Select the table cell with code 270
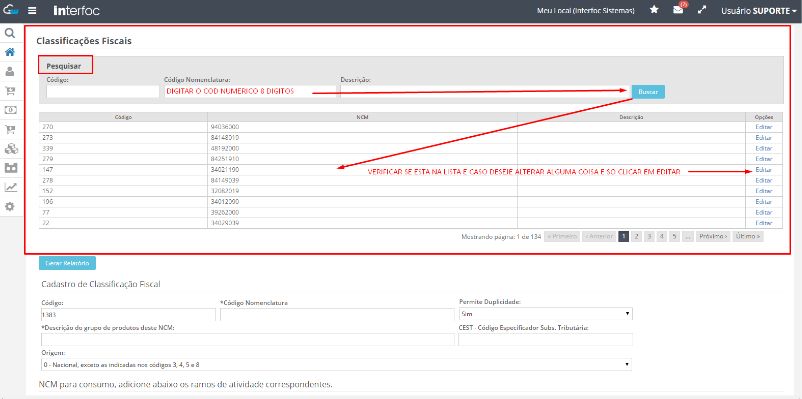This screenshot has width=802, height=399. tap(123, 127)
